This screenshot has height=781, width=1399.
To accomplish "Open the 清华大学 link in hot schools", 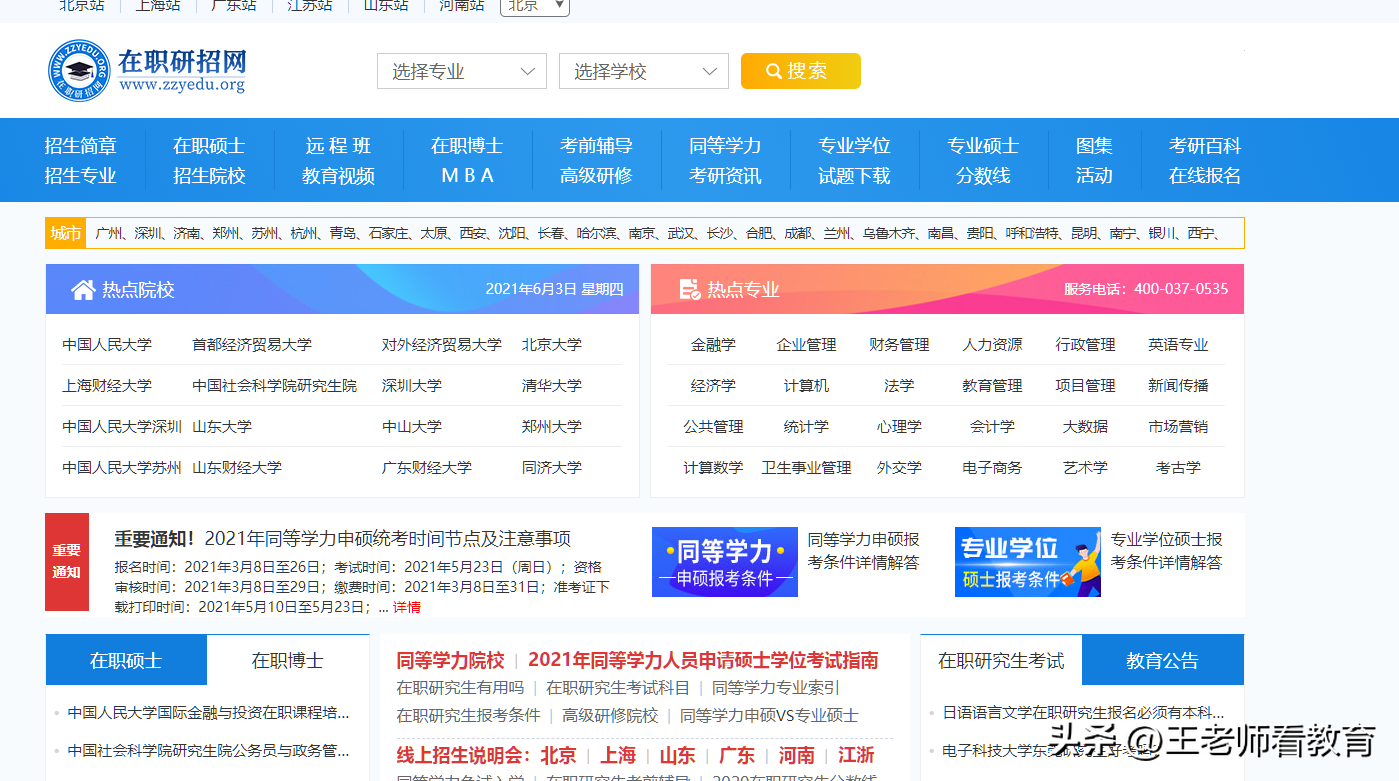I will pos(551,386).
